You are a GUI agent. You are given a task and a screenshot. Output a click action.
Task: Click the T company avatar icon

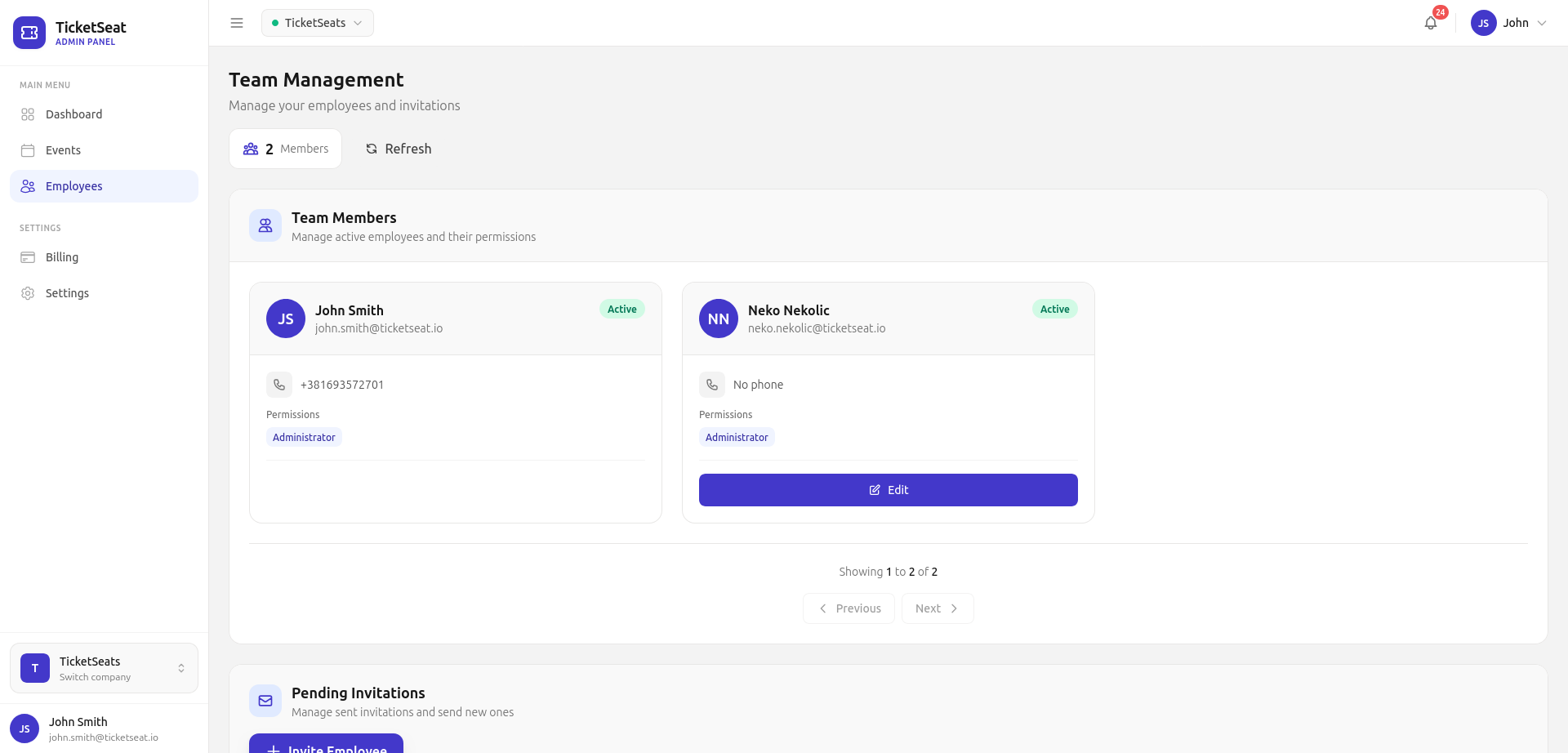pos(35,668)
